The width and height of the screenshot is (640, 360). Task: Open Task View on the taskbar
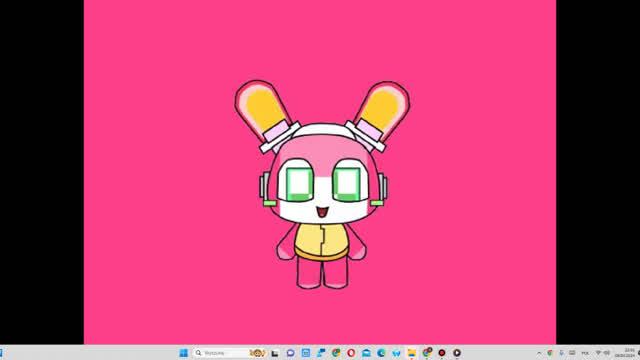[275, 353]
